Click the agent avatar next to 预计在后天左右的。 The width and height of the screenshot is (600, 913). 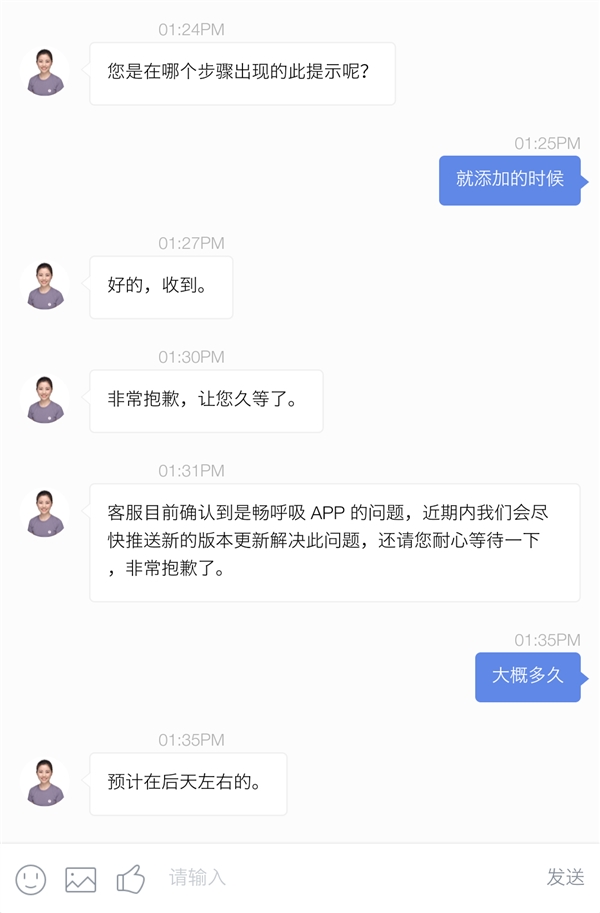(44, 784)
